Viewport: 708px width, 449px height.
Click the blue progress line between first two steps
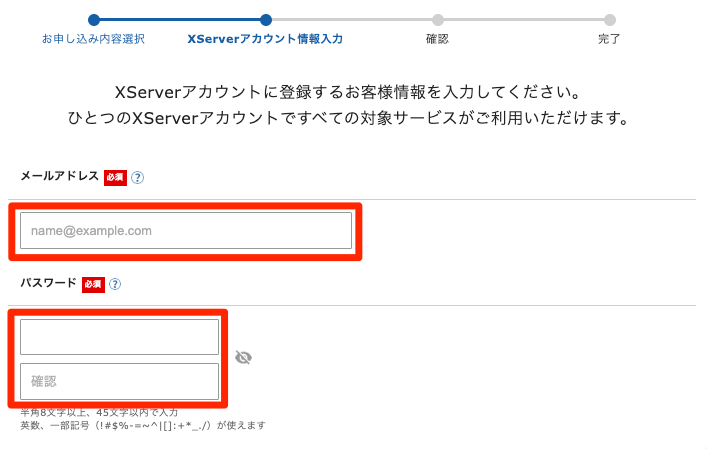coord(179,19)
